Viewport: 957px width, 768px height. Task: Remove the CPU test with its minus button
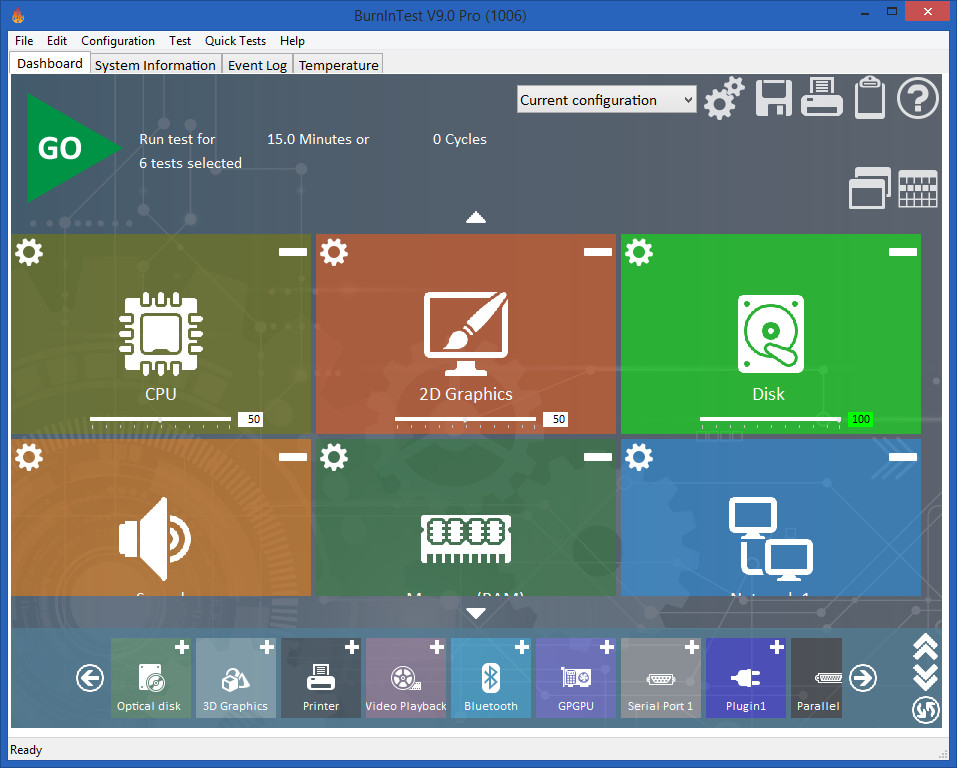click(x=293, y=252)
